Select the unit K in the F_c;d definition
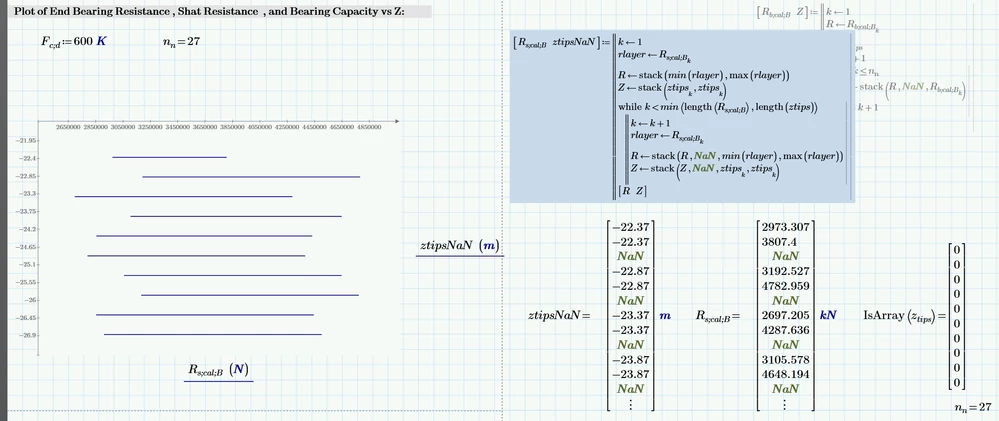The image size is (999, 421). pyautogui.click(x=102, y=41)
